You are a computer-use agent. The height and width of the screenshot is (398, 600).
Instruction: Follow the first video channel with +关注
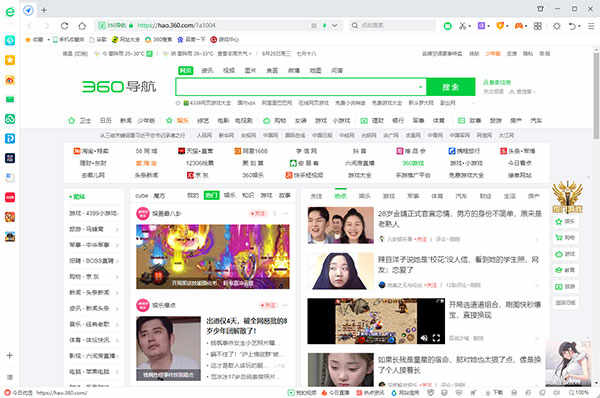[x=258, y=213]
